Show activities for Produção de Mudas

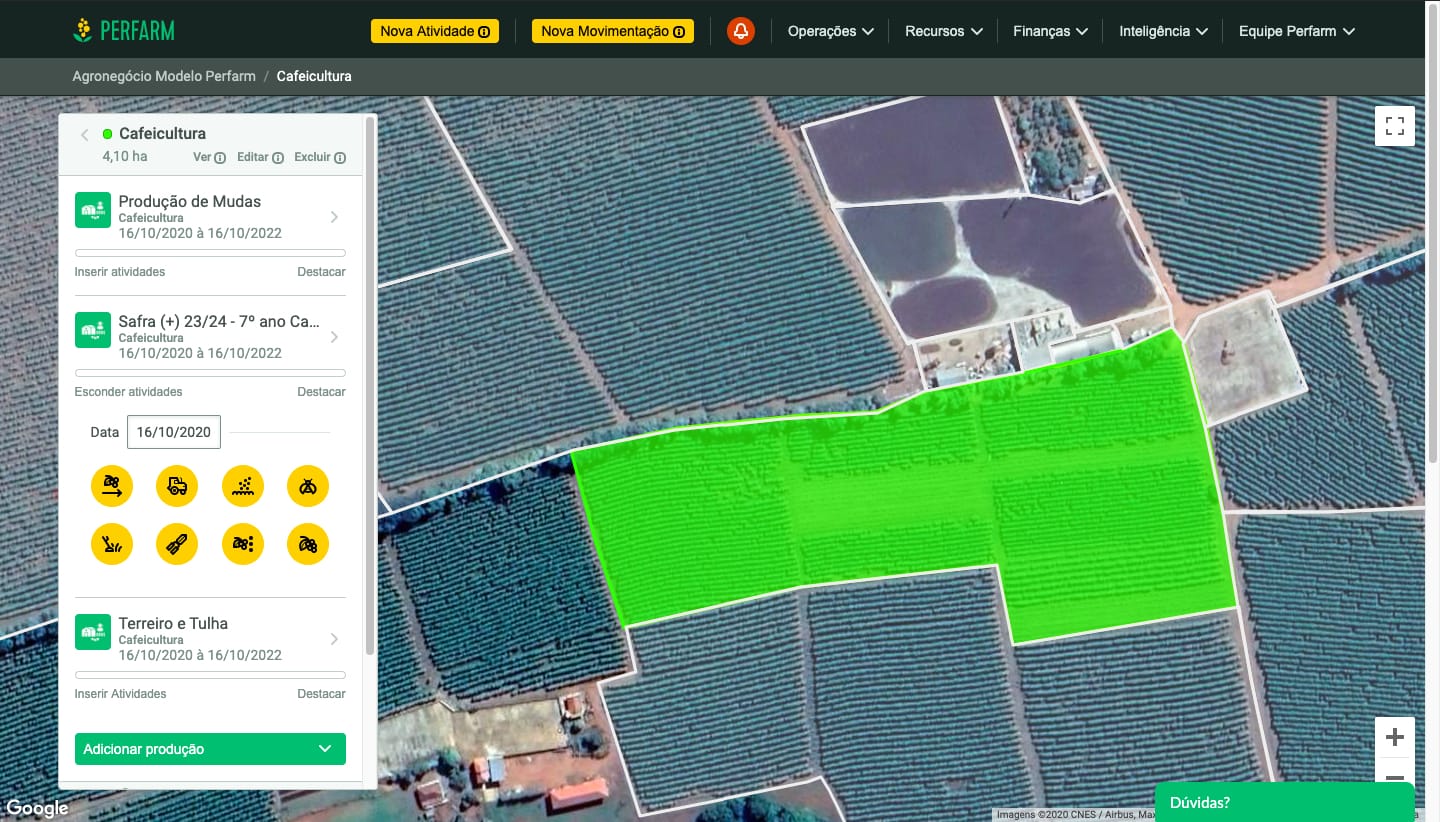click(x=120, y=272)
